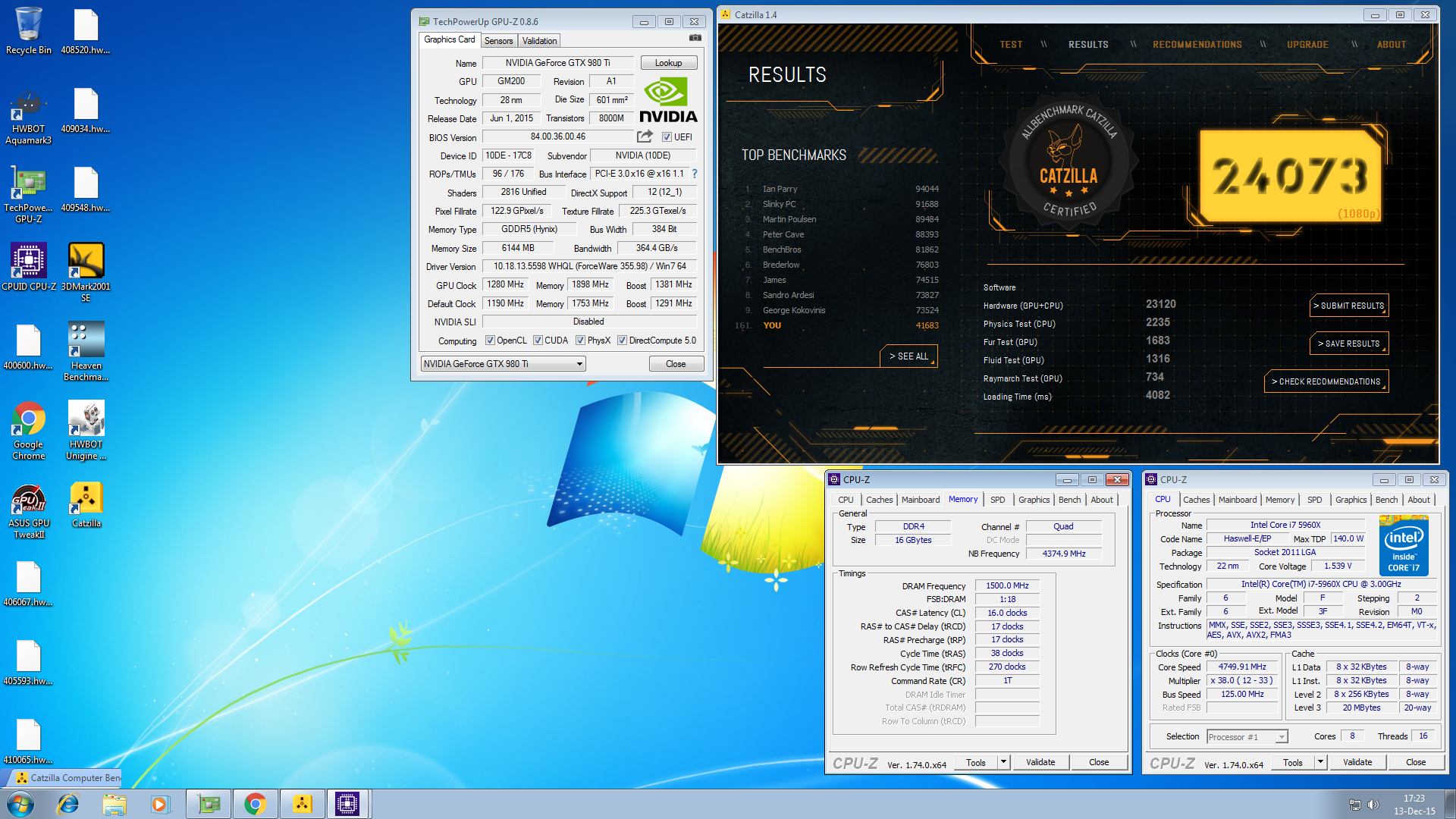The width and height of the screenshot is (1456, 819).
Task: Switch to Bench tab in CPU-Z Memory window
Action: coord(1069,500)
